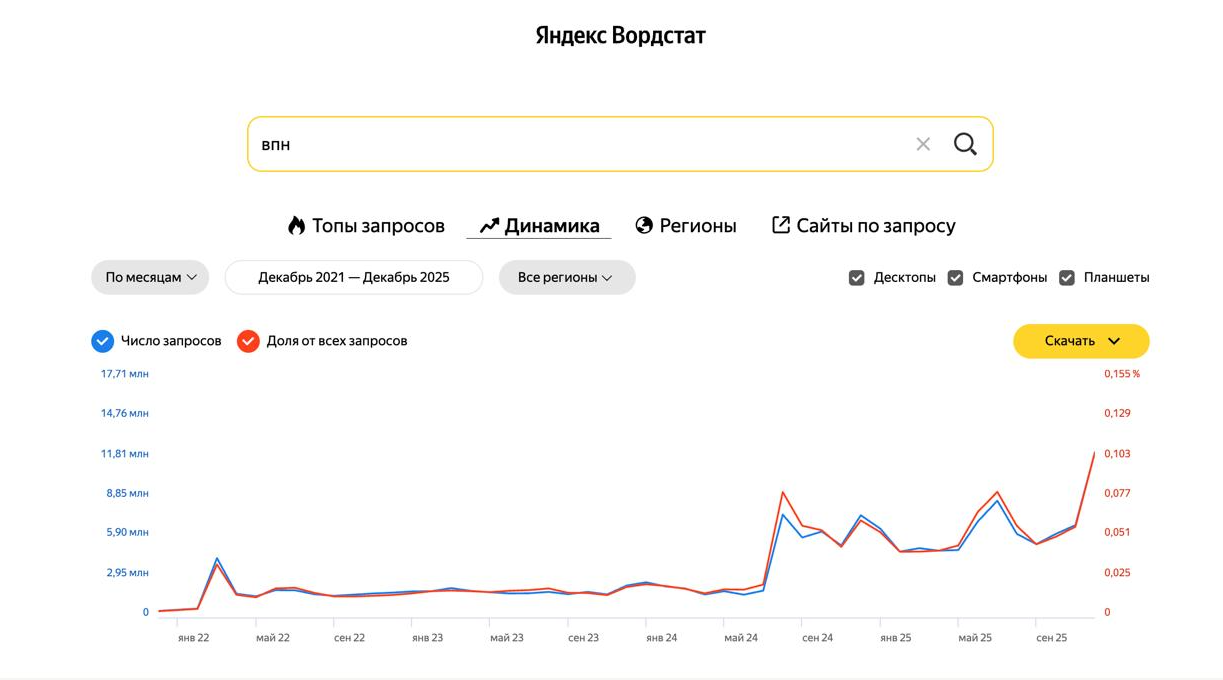Viewport: 1223px width, 680px height.
Task: Uncheck the Планшеты checkbox
Action: pos(1067,278)
